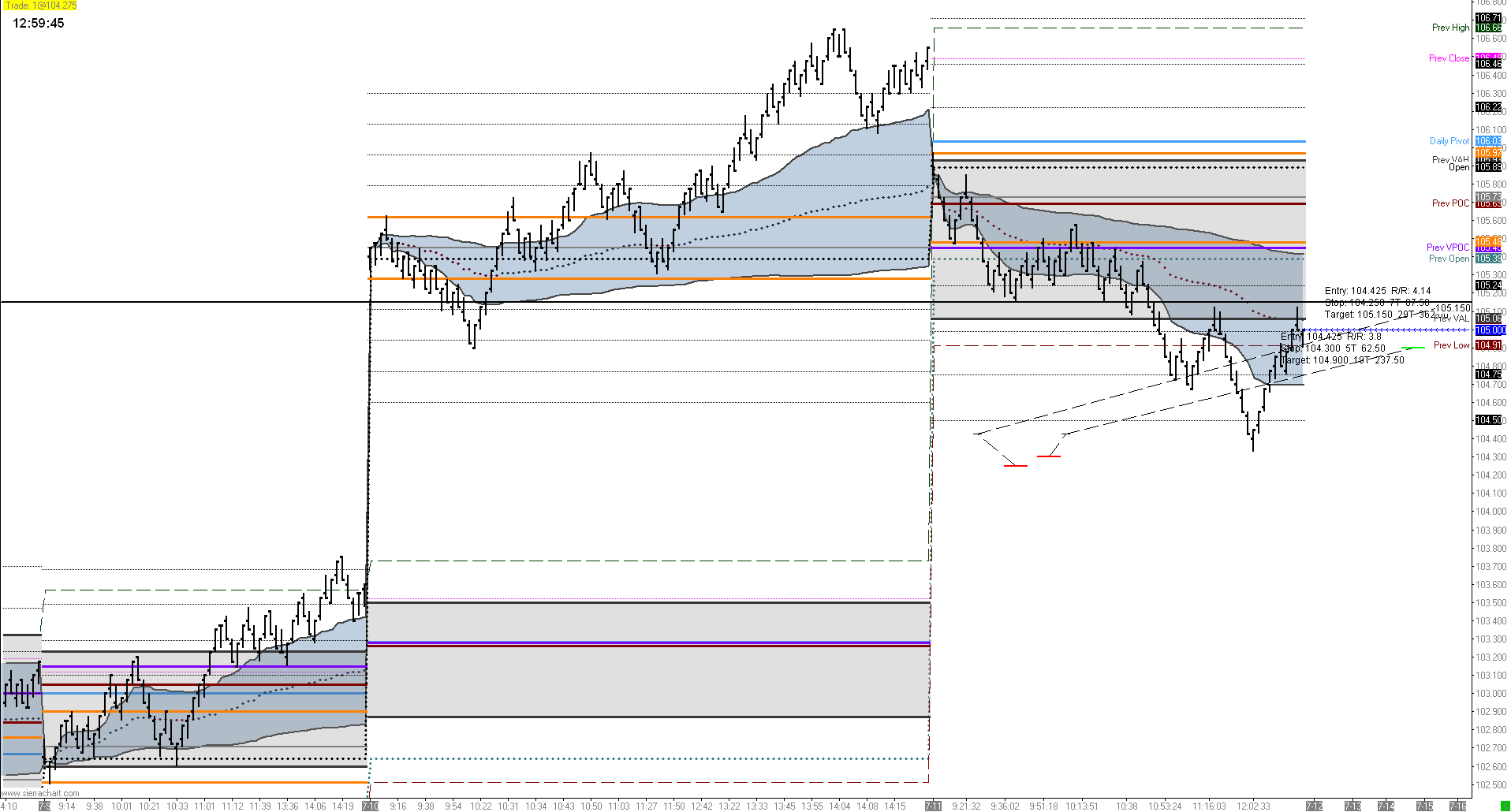This screenshot has height=812, width=1511.
Task: Click the 104.000 price scale value
Action: pyautogui.click(x=1491, y=512)
